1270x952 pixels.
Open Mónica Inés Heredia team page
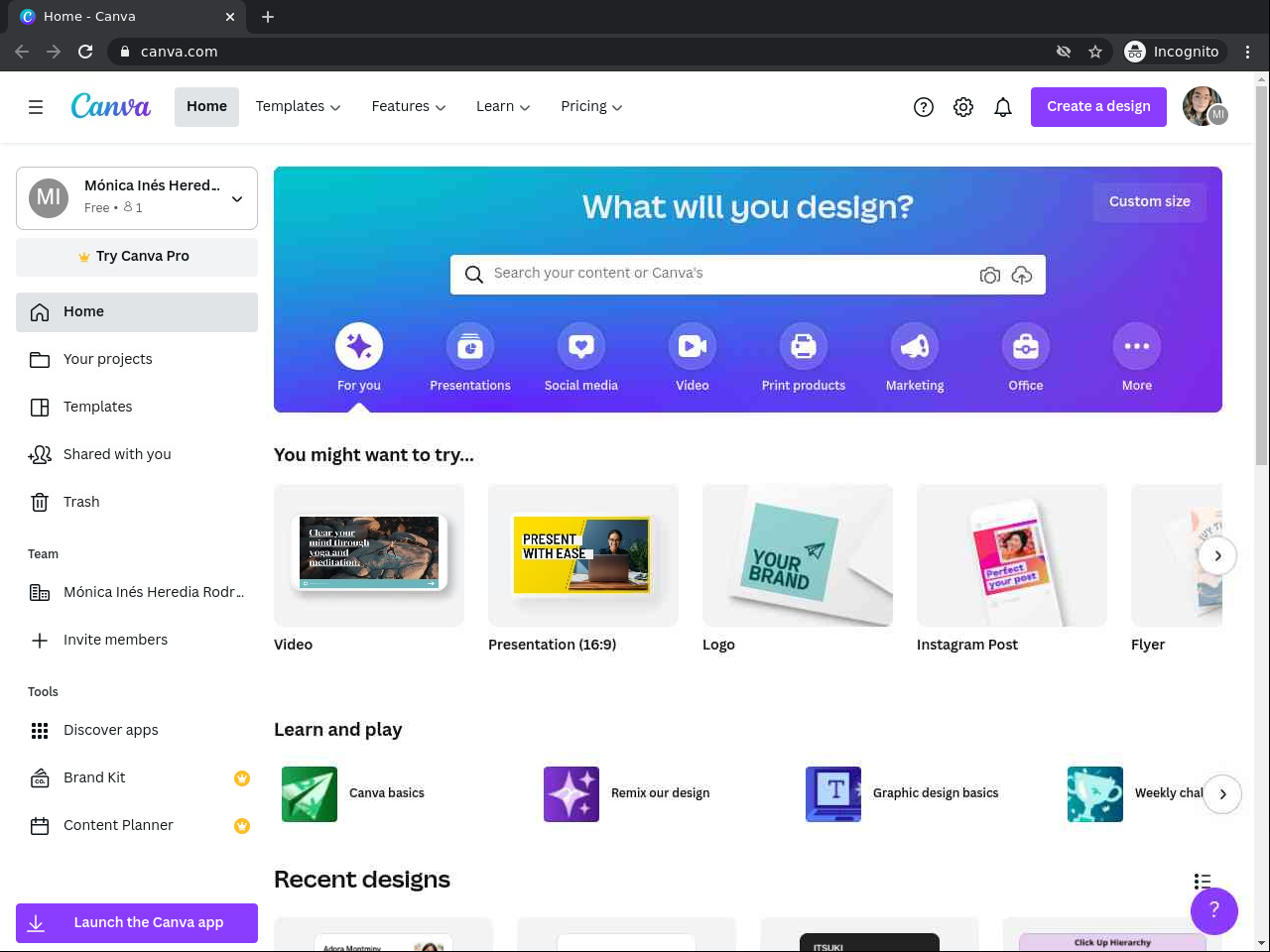tap(137, 593)
